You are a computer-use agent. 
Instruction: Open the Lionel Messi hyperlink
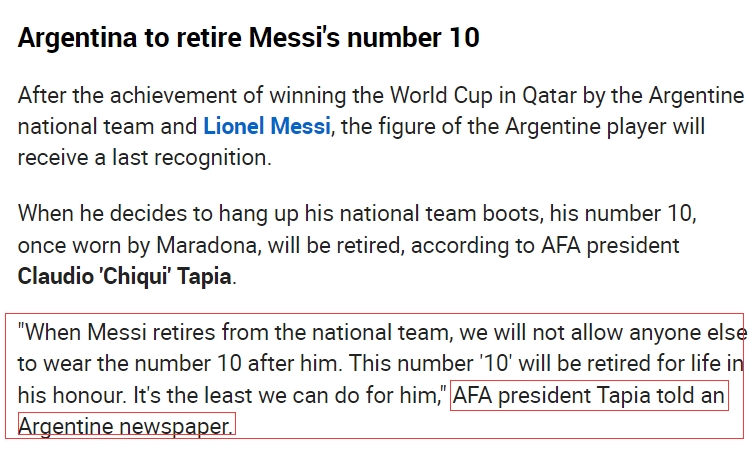point(267,127)
